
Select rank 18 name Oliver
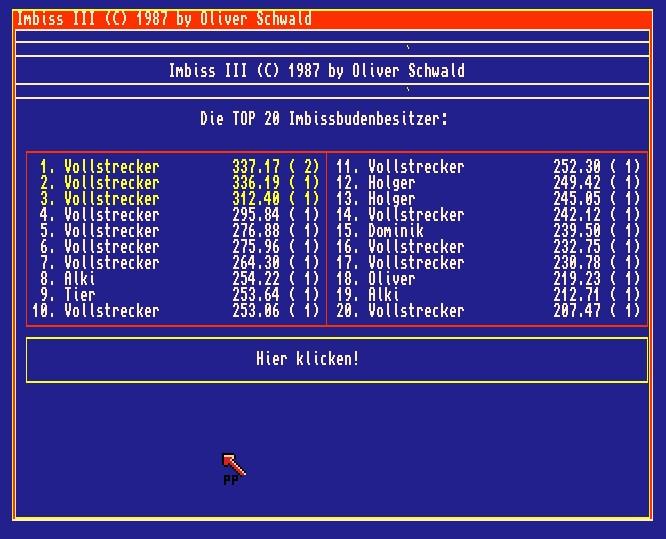(x=392, y=279)
